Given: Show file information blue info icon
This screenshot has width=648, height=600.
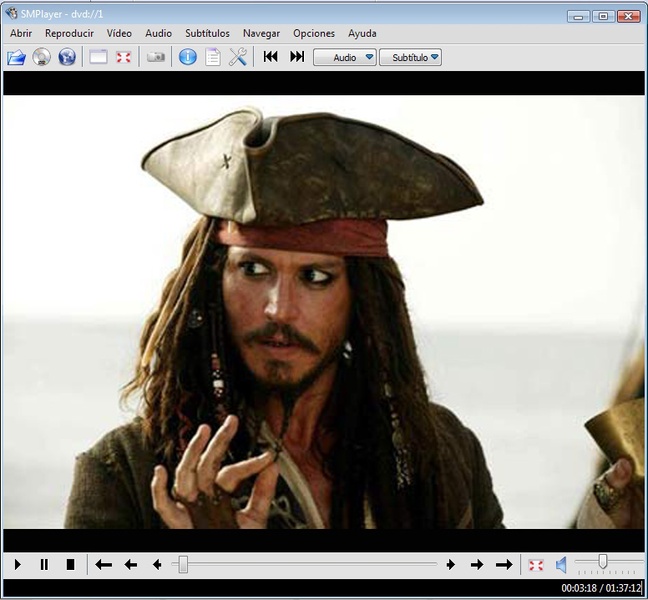Looking at the screenshot, I should point(188,57).
